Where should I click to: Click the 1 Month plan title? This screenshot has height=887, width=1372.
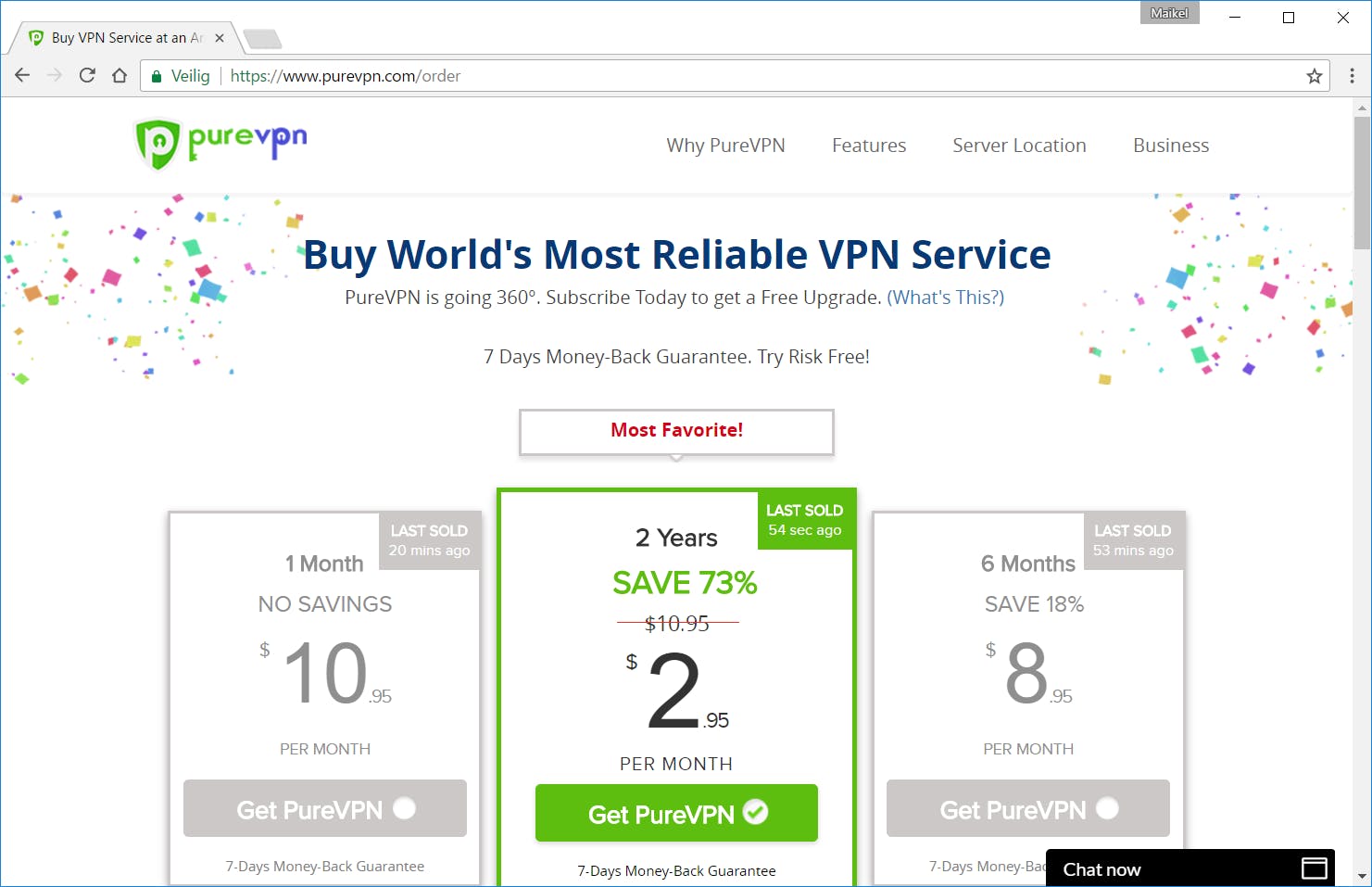(324, 564)
